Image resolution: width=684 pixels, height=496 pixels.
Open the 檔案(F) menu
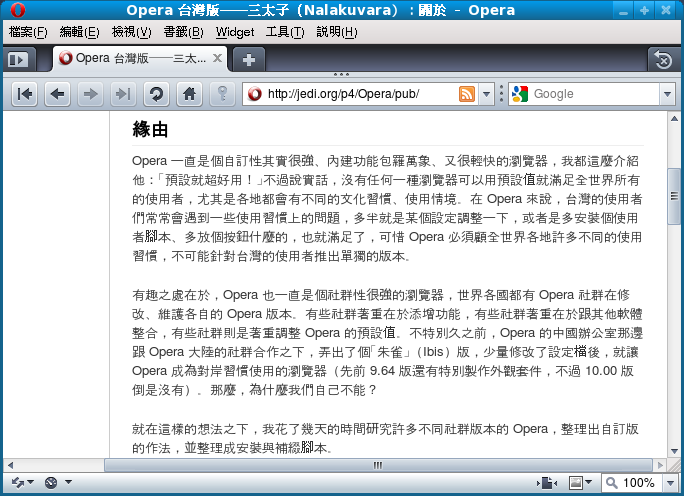(28, 32)
